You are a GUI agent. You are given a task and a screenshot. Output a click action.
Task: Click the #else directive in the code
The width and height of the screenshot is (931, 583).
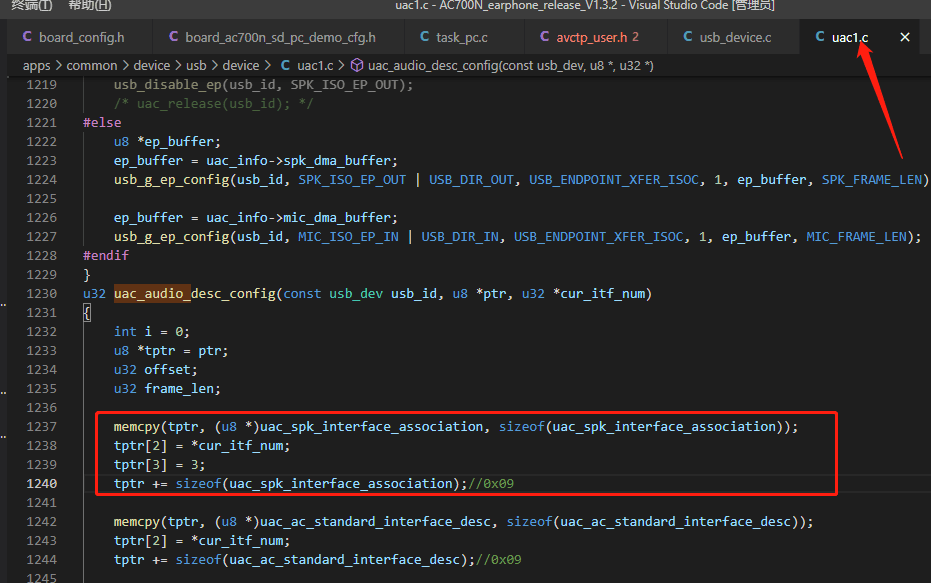click(x=102, y=122)
